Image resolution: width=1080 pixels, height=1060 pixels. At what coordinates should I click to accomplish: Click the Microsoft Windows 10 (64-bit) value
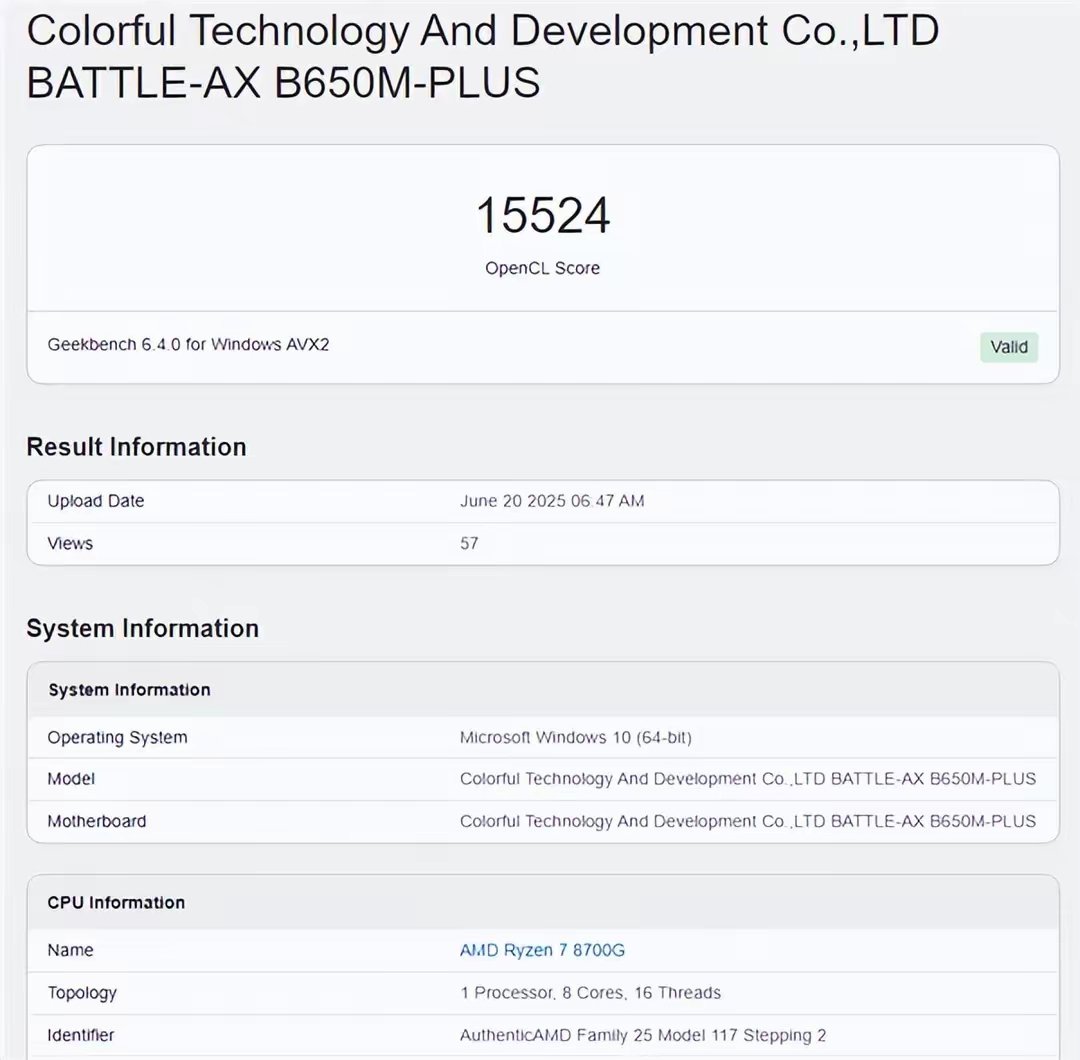pos(575,738)
